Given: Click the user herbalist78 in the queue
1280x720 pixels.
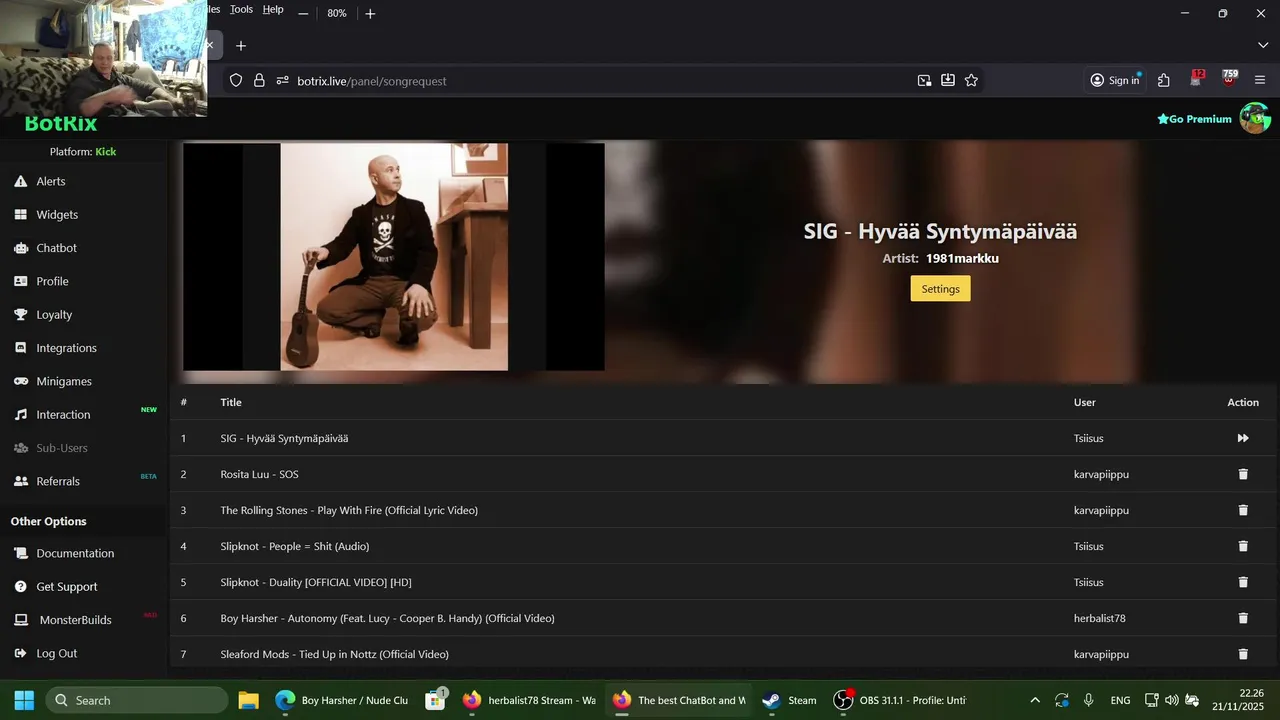Looking at the screenshot, I should pyautogui.click(x=1100, y=618).
